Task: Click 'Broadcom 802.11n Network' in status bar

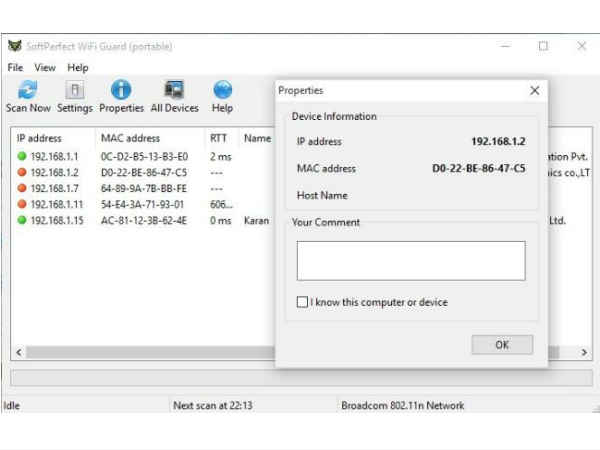Action: [x=403, y=405]
